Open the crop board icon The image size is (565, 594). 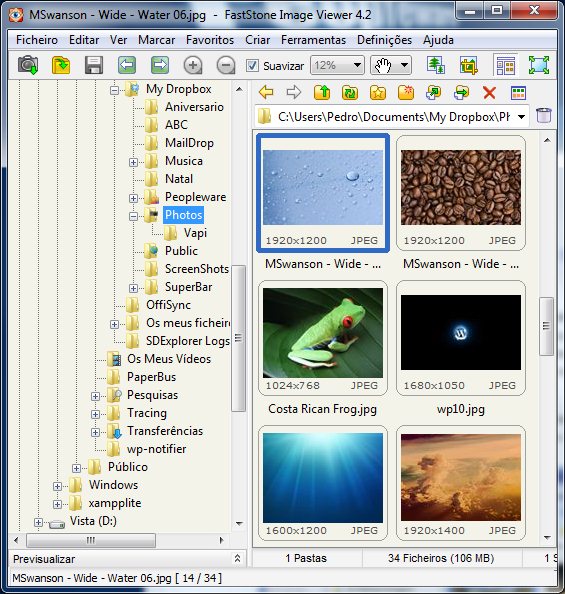469,65
